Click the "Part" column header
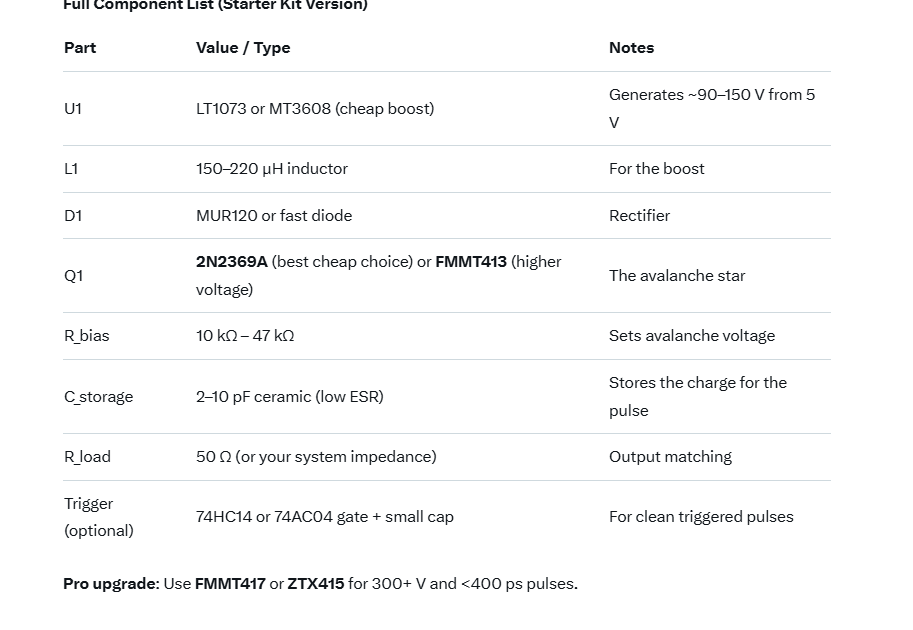This screenshot has height=630, width=913. (x=80, y=48)
